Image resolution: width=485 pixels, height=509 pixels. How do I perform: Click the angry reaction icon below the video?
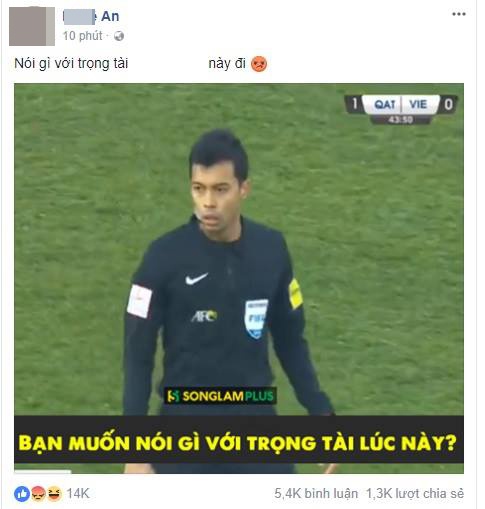point(38,493)
